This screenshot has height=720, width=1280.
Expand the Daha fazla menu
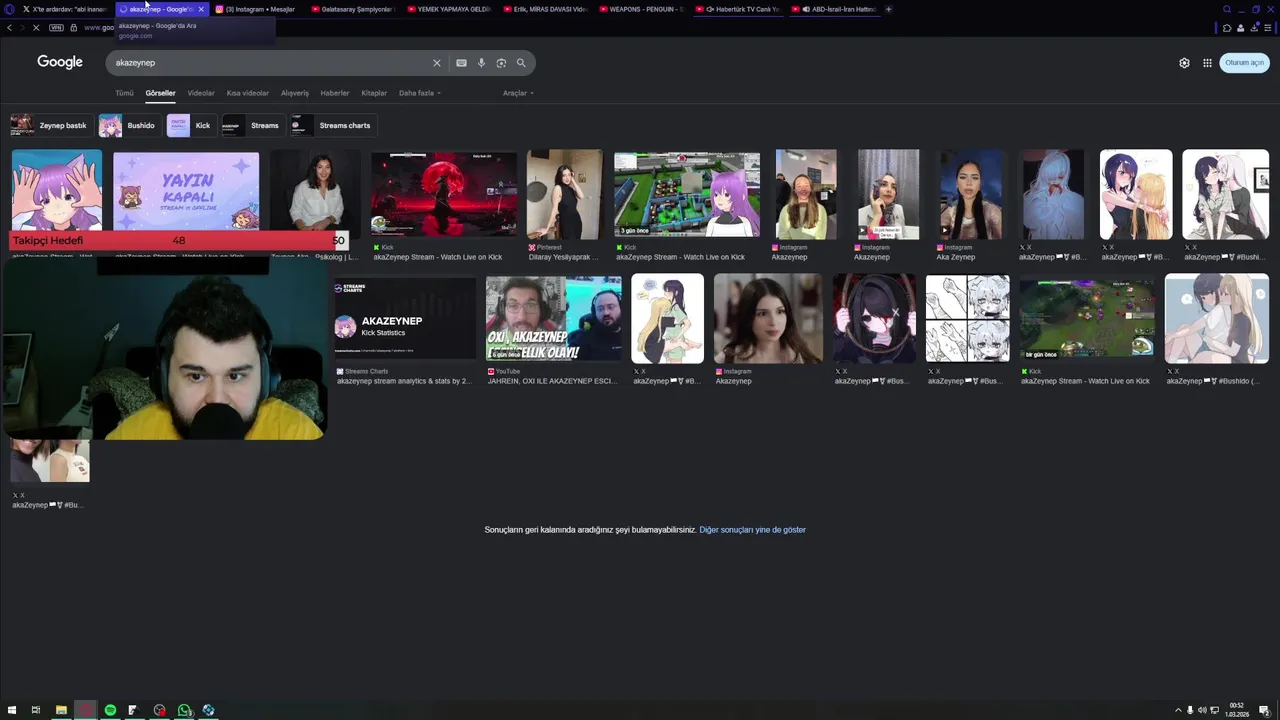(x=420, y=93)
